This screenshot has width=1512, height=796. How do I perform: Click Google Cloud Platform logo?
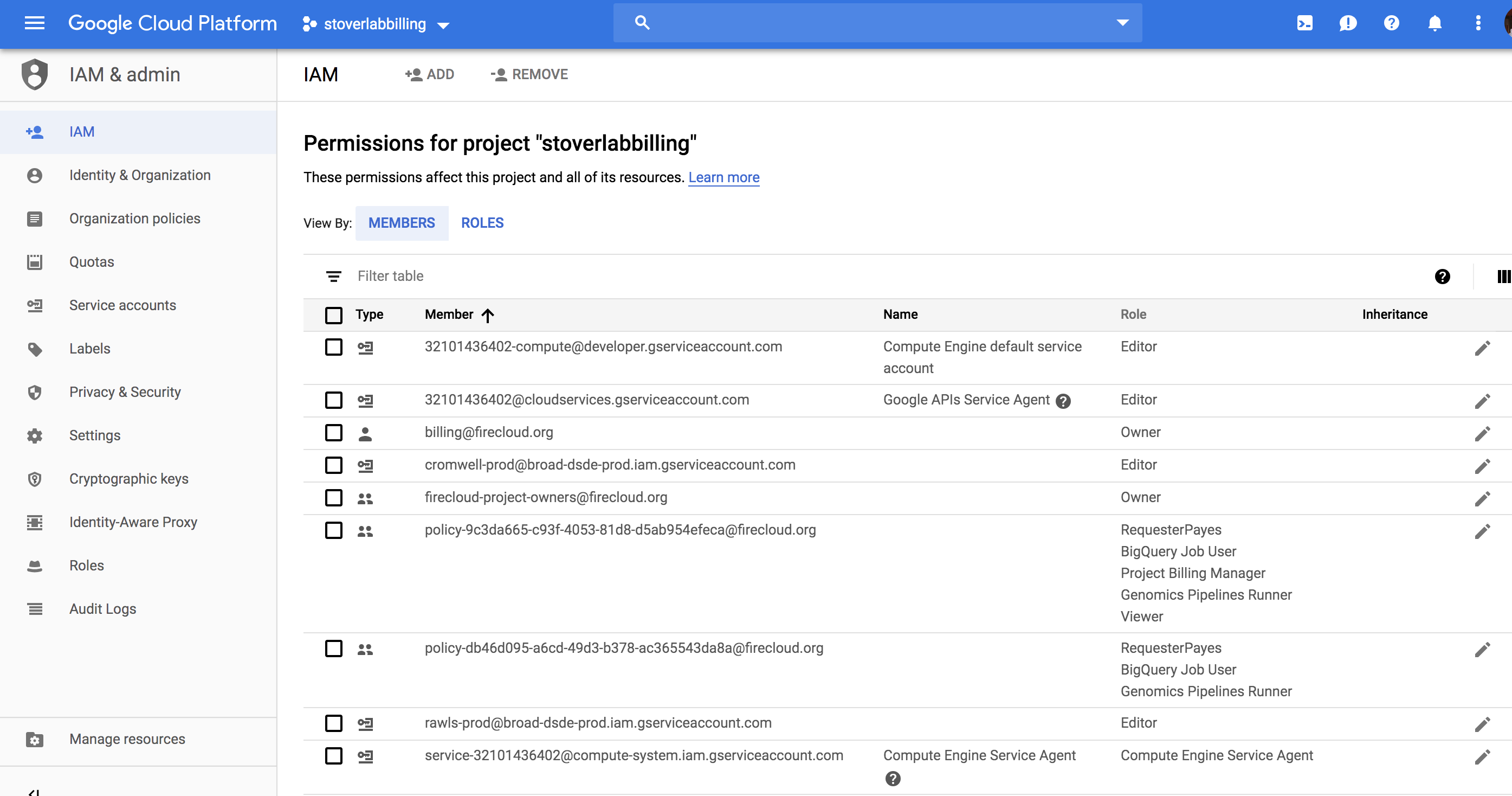(x=172, y=23)
